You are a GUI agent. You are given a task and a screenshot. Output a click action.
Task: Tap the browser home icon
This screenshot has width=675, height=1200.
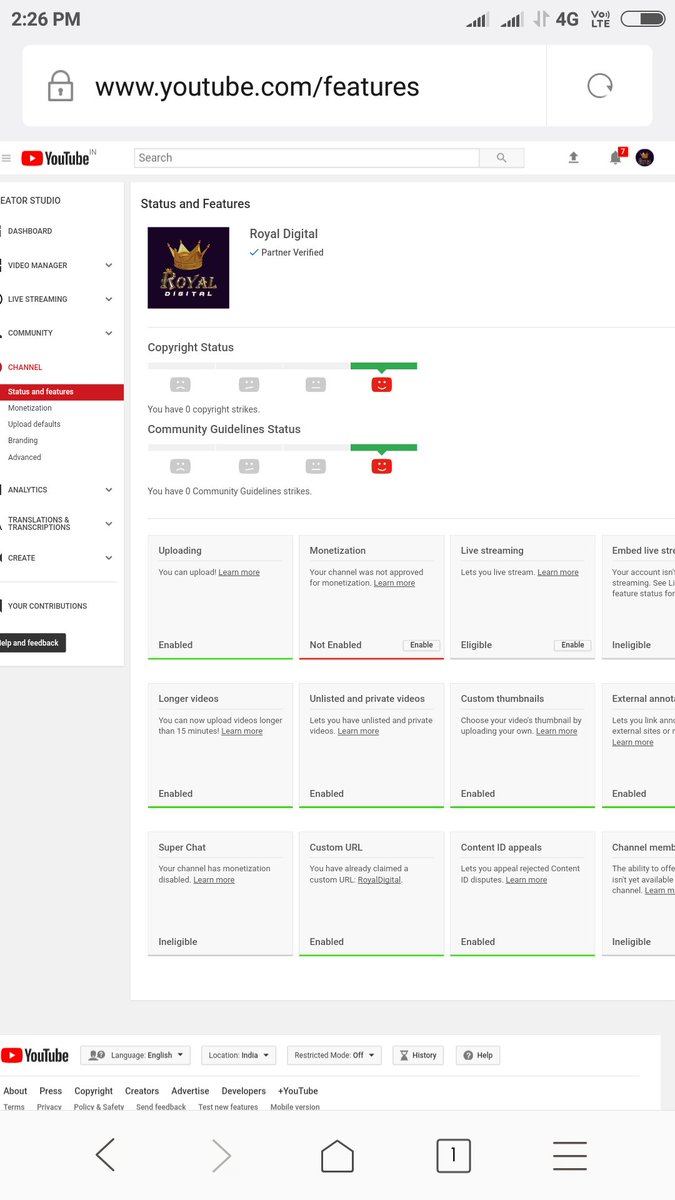(x=337, y=1156)
